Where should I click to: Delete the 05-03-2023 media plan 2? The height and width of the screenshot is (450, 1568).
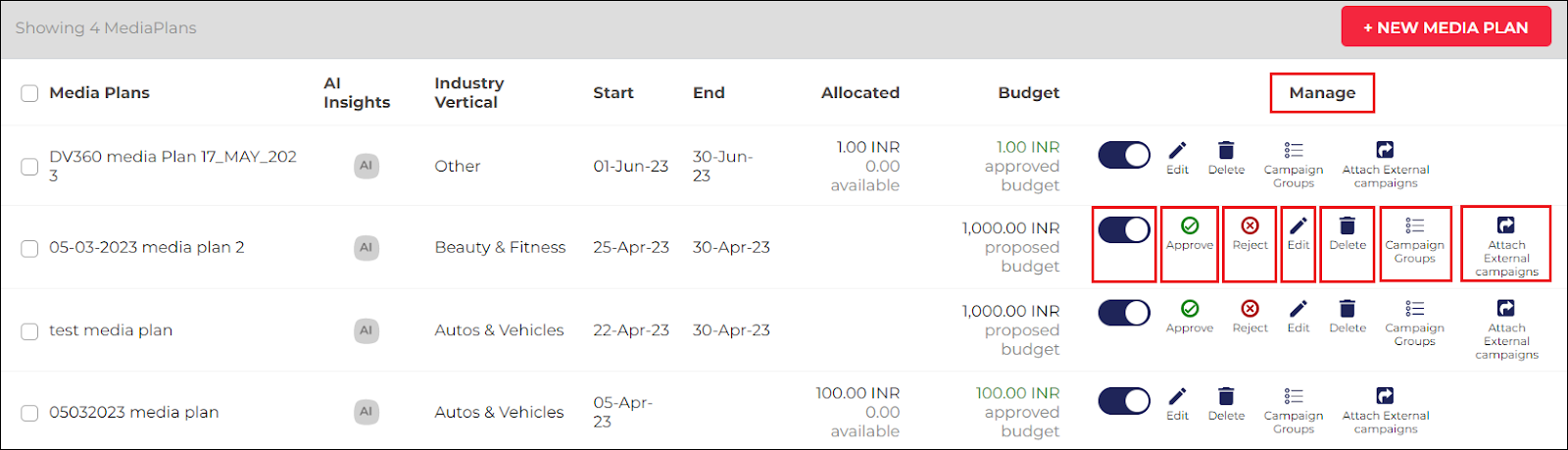tap(1347, 234)
